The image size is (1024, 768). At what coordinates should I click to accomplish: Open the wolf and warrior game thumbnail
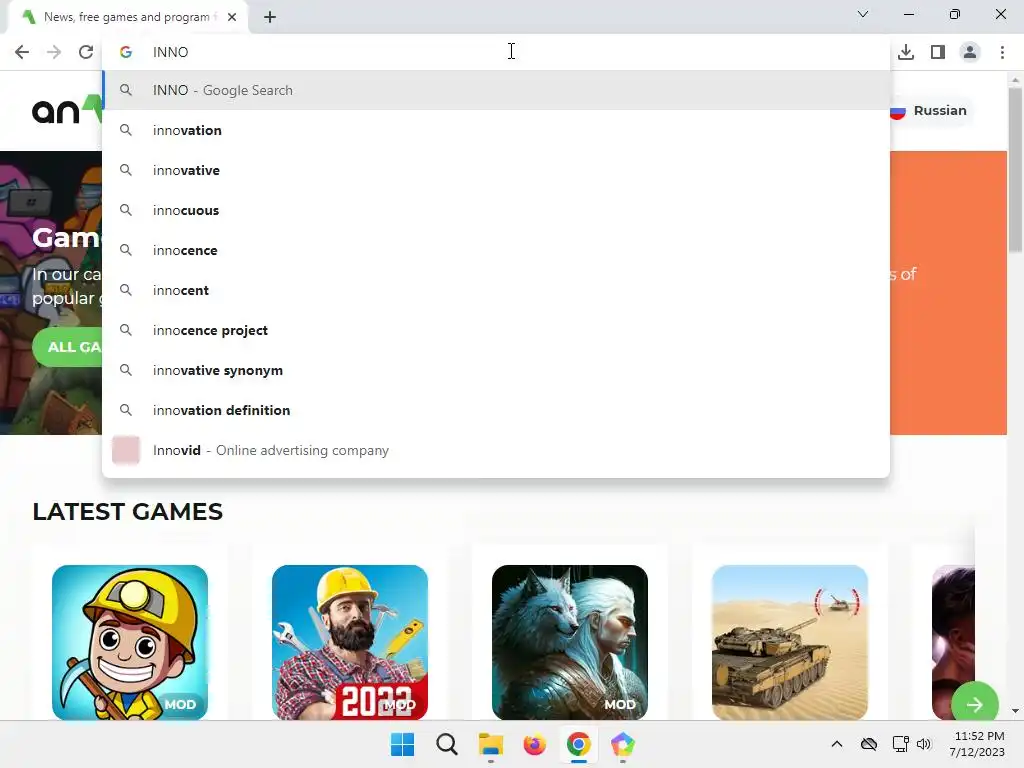(570, 643)
